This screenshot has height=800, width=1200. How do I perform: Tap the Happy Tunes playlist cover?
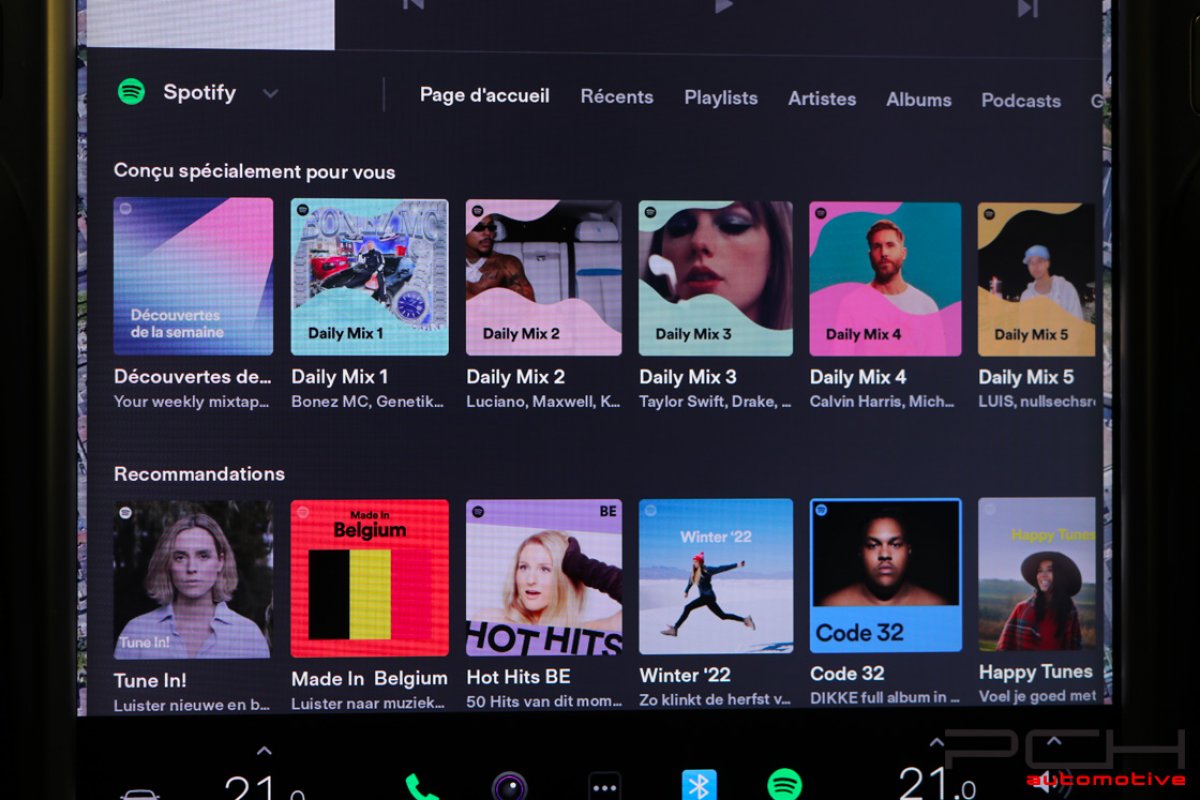1036,574
